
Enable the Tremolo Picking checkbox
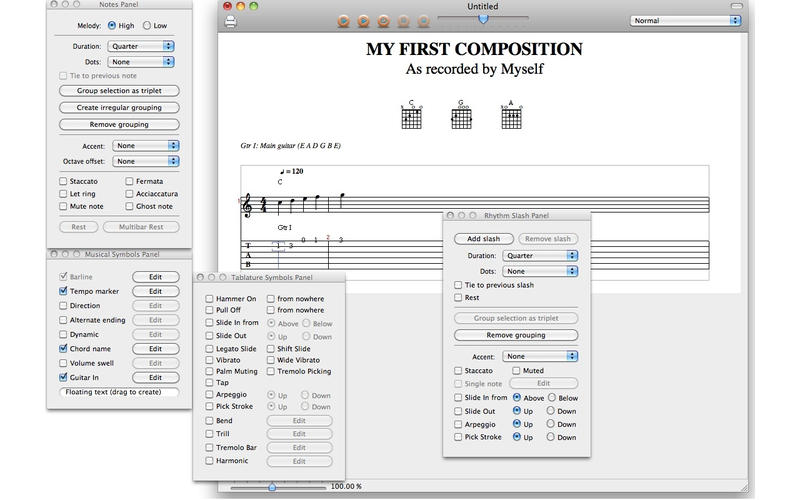click(270, 371)
